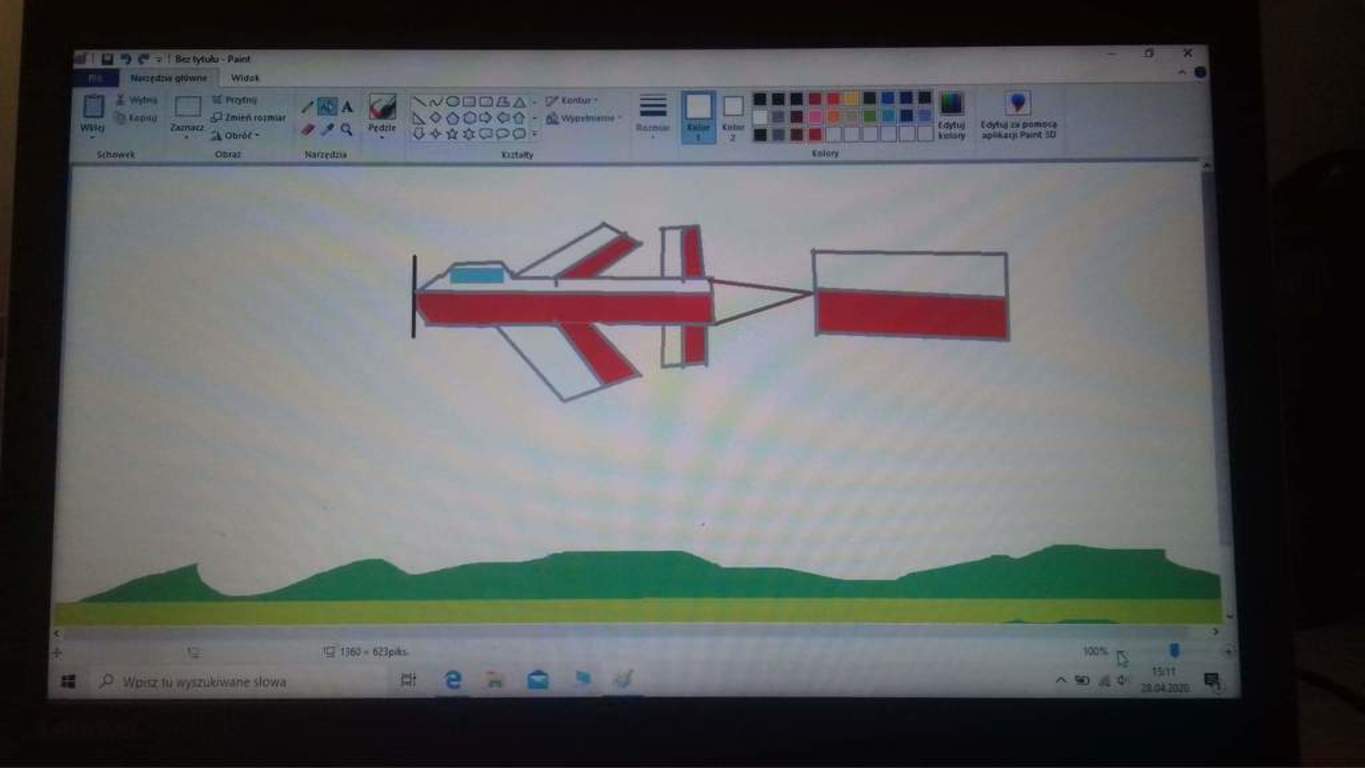Select the Eraser tool
Screen dimensions: 1365x768
pyautogui.click(x=308, y=129)
